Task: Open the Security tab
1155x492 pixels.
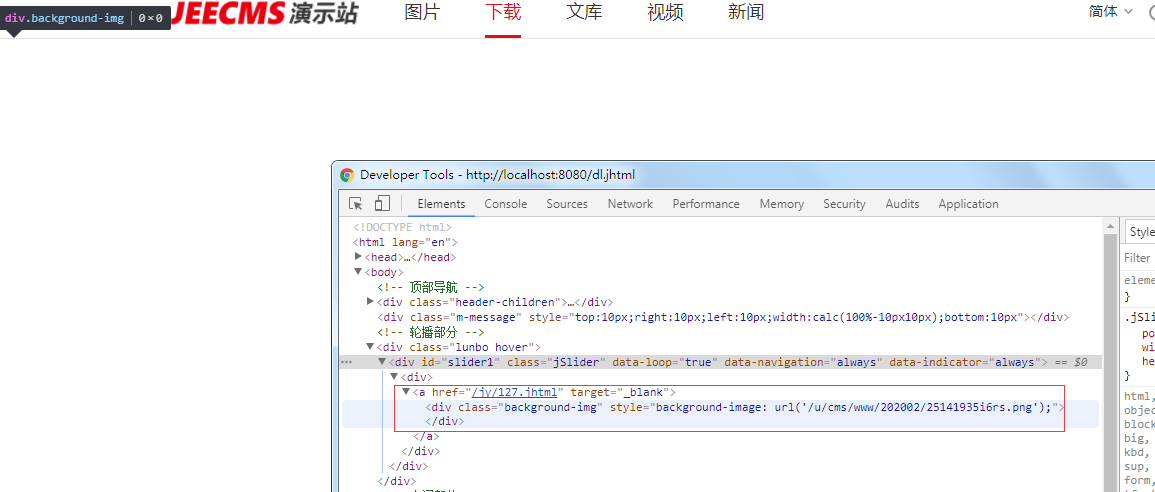Action: [844, 204]
